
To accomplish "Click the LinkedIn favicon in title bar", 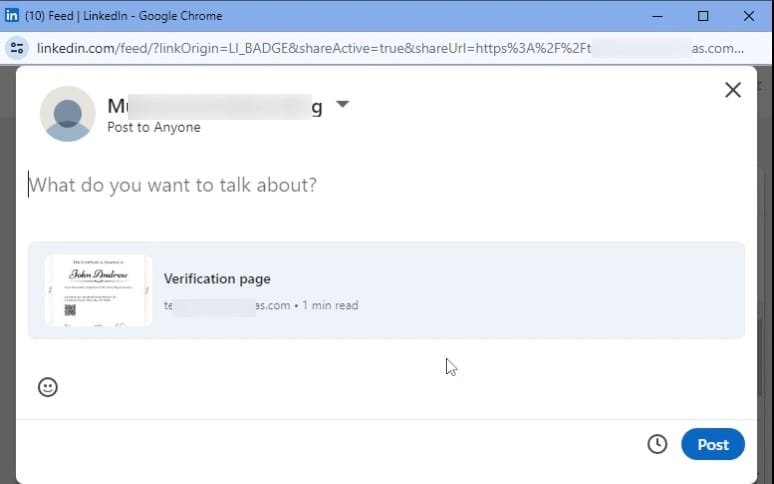I will 11,15.
